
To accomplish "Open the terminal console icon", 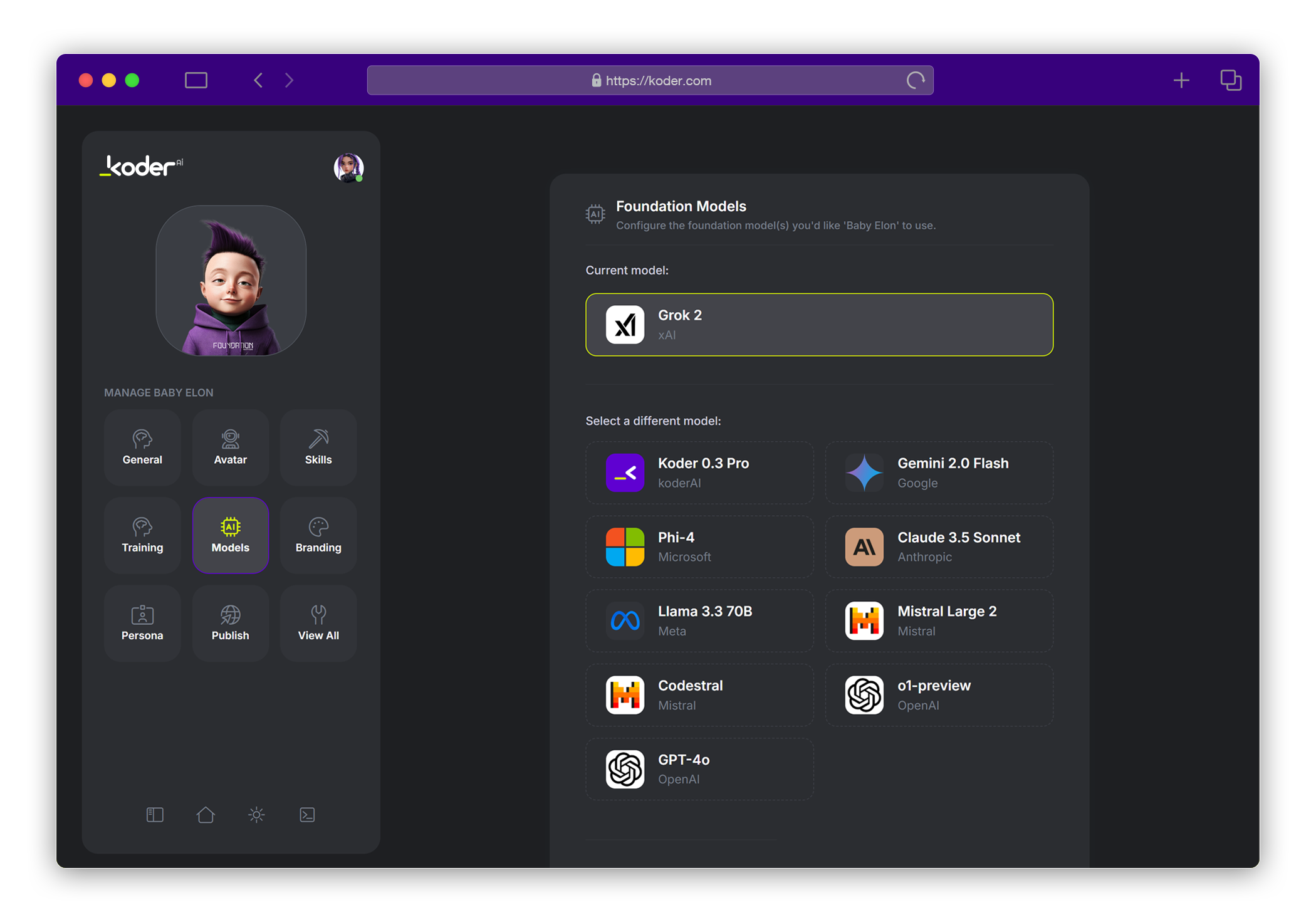I will pos(307,815).
